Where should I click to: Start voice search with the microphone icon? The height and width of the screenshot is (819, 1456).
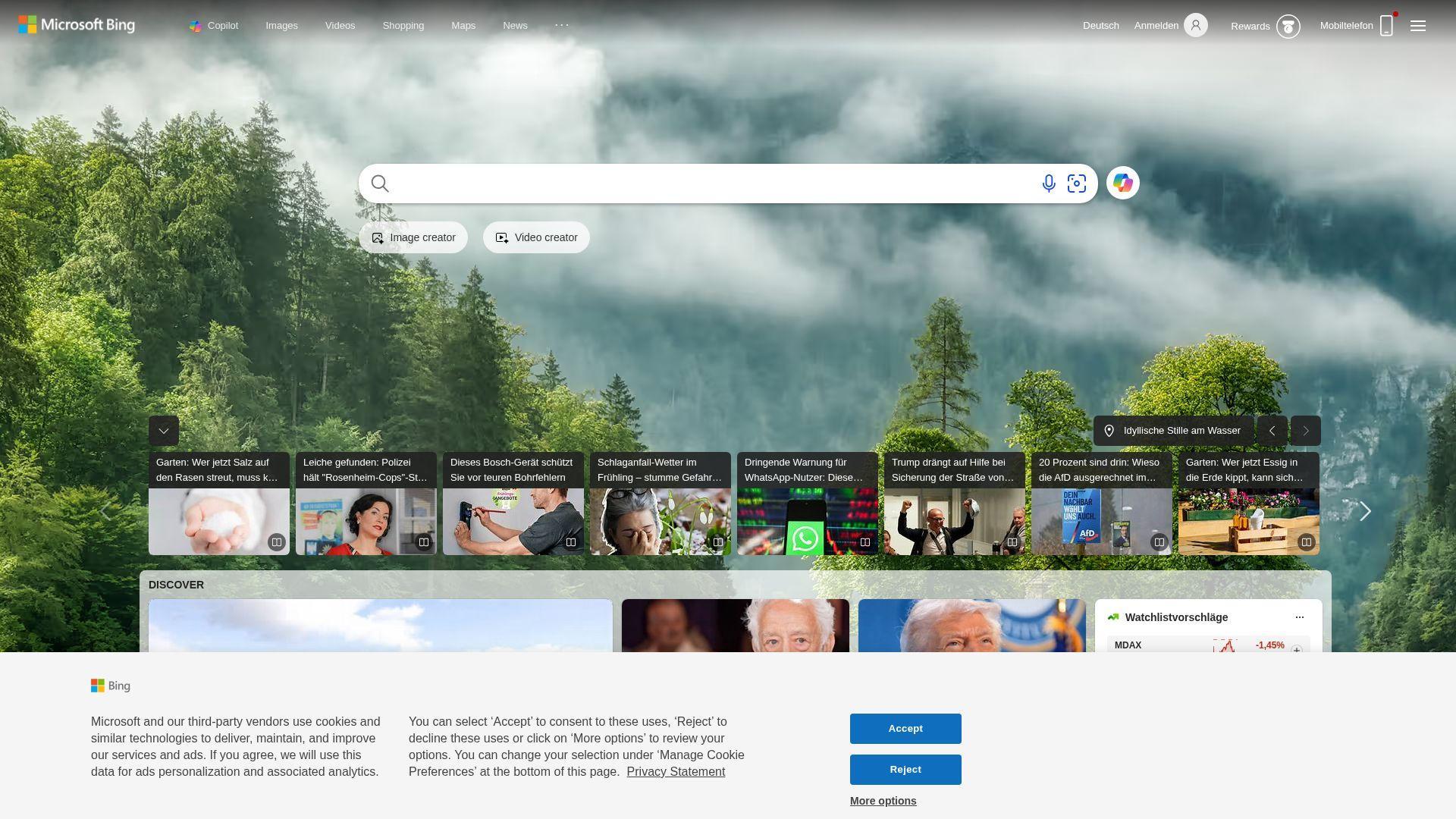tap(1049, 183)
